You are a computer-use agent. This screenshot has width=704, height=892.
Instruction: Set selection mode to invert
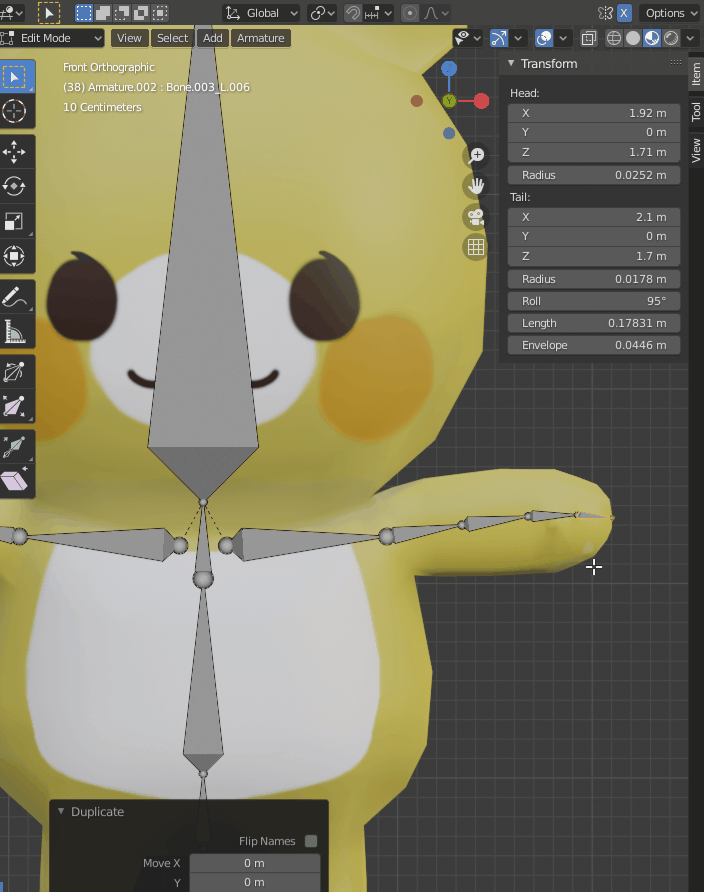[x=141, y=13]
